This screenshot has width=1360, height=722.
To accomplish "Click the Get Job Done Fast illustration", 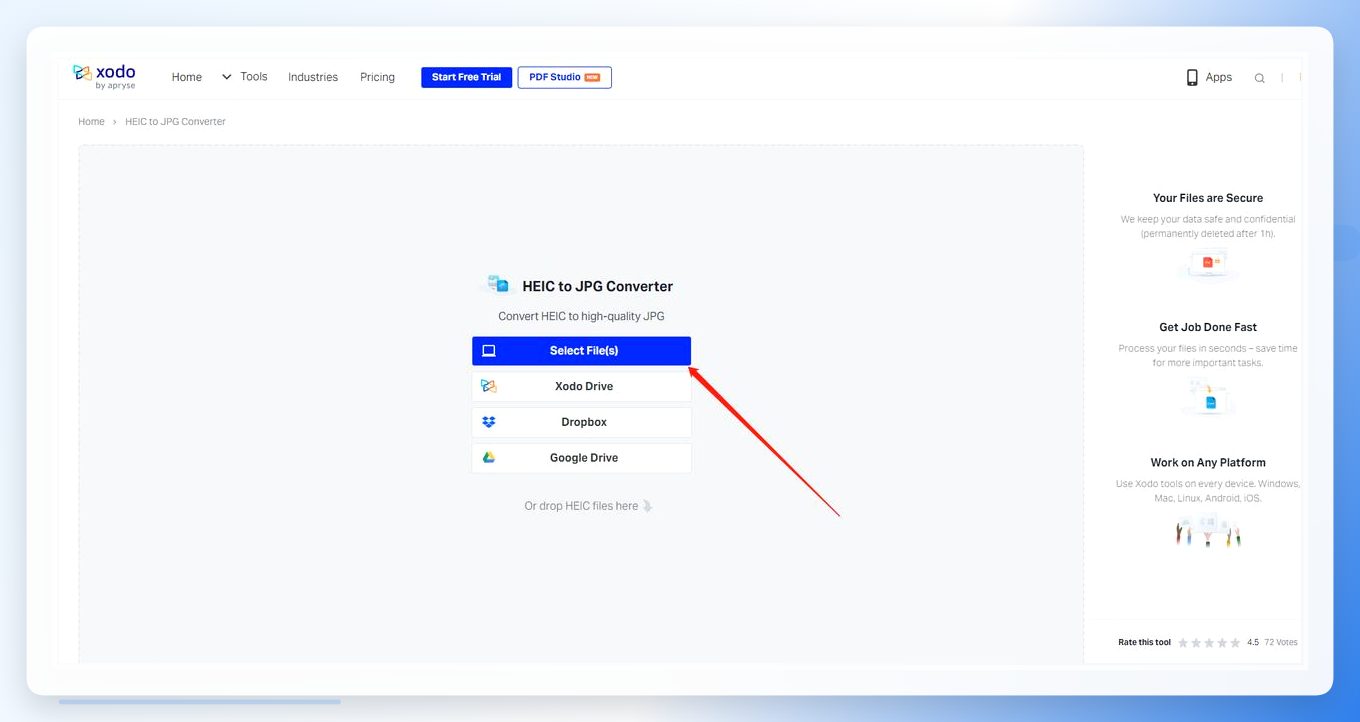I will click(x=1208, y=397).
